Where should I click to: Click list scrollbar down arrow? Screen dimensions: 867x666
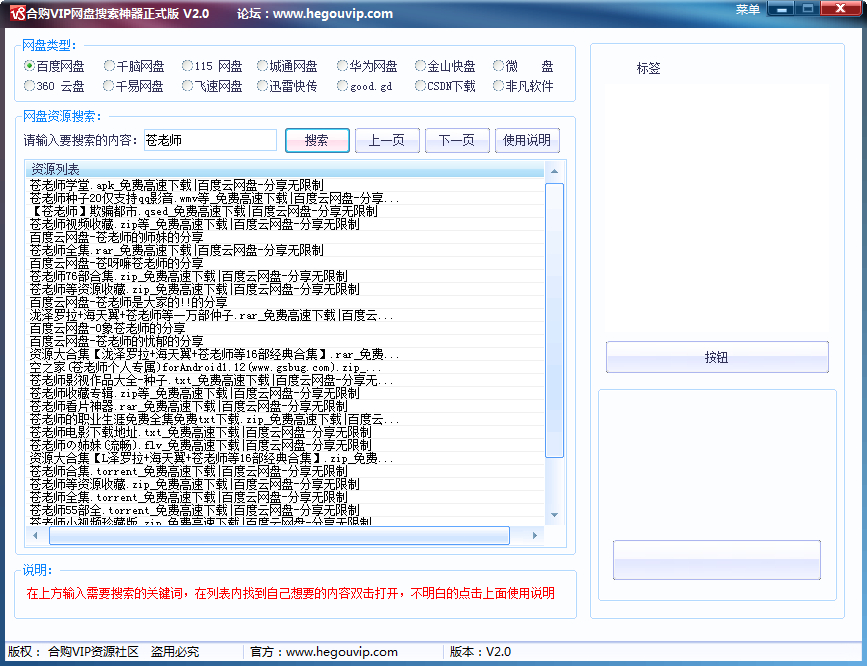[x=555, y=515]
